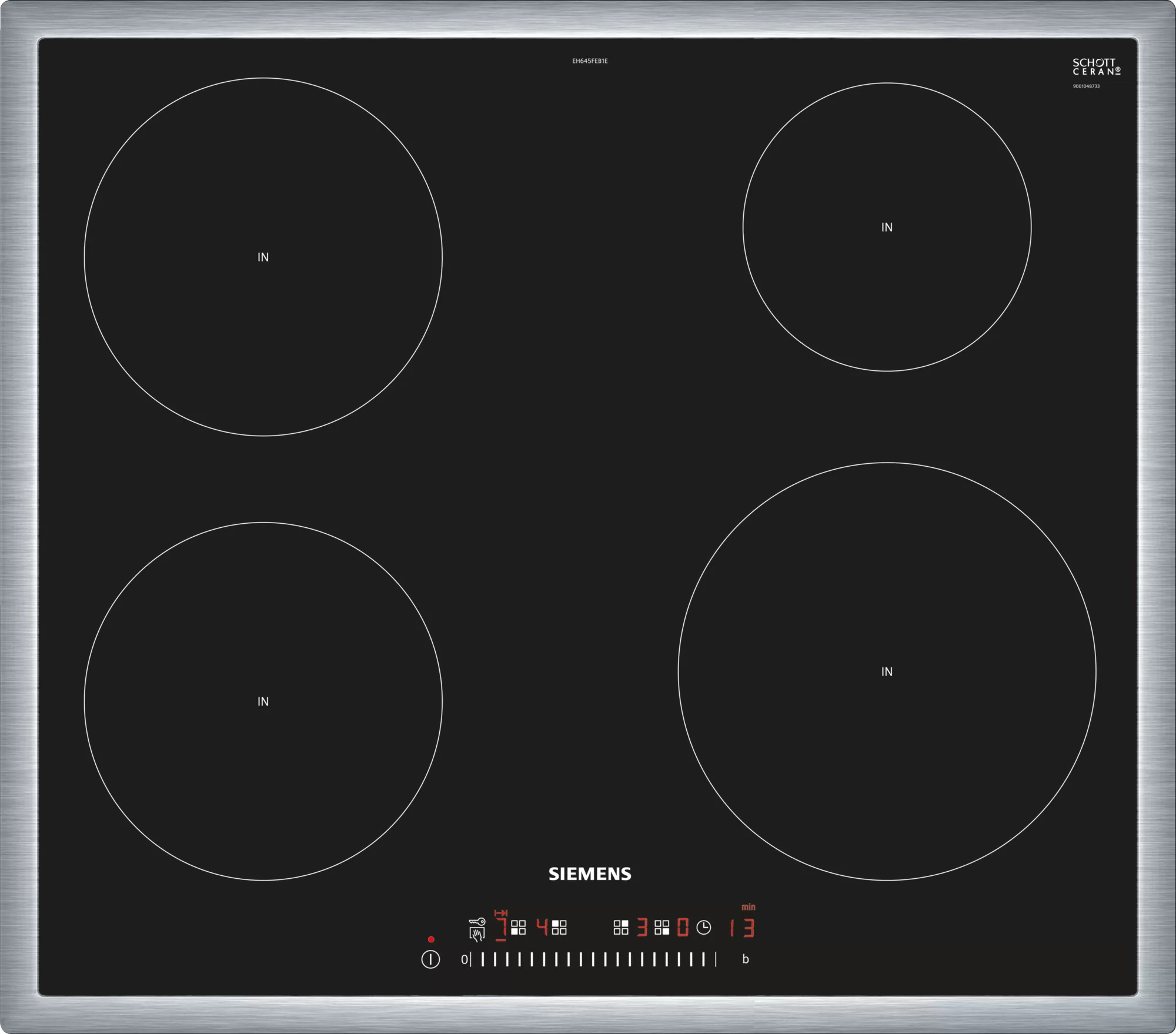Select the front-left zone quadrant icon
1176x1034 pixels.
tap(519, 926)
